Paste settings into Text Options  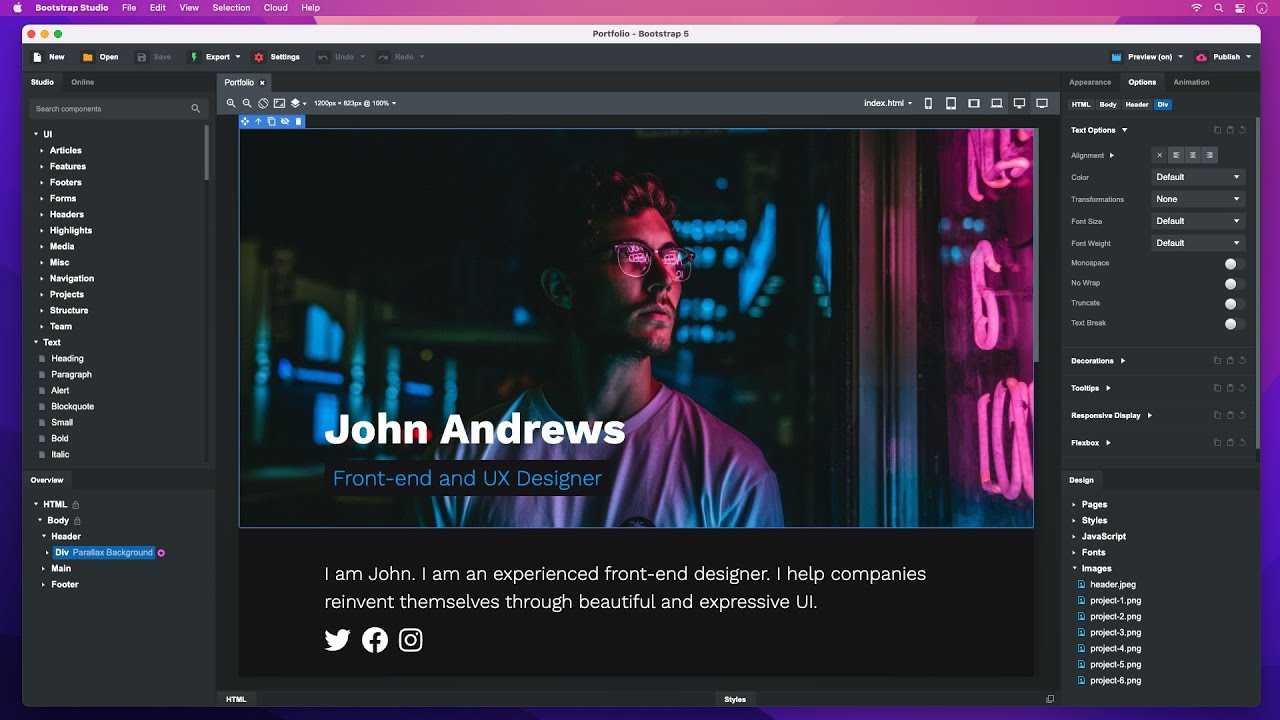click(1230, 130)
